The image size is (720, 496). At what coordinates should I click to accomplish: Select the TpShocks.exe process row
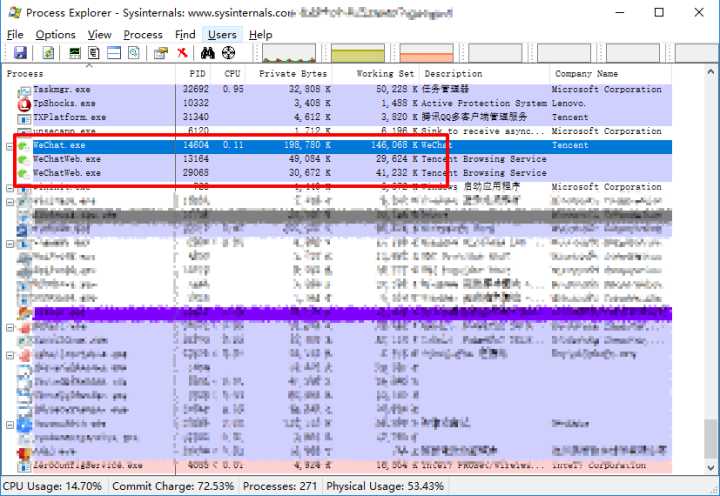point(344,103)
